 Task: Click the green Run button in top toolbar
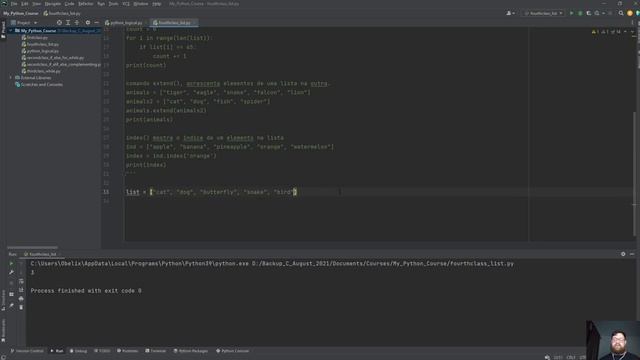pyautogui.click(x=571, y=13)
